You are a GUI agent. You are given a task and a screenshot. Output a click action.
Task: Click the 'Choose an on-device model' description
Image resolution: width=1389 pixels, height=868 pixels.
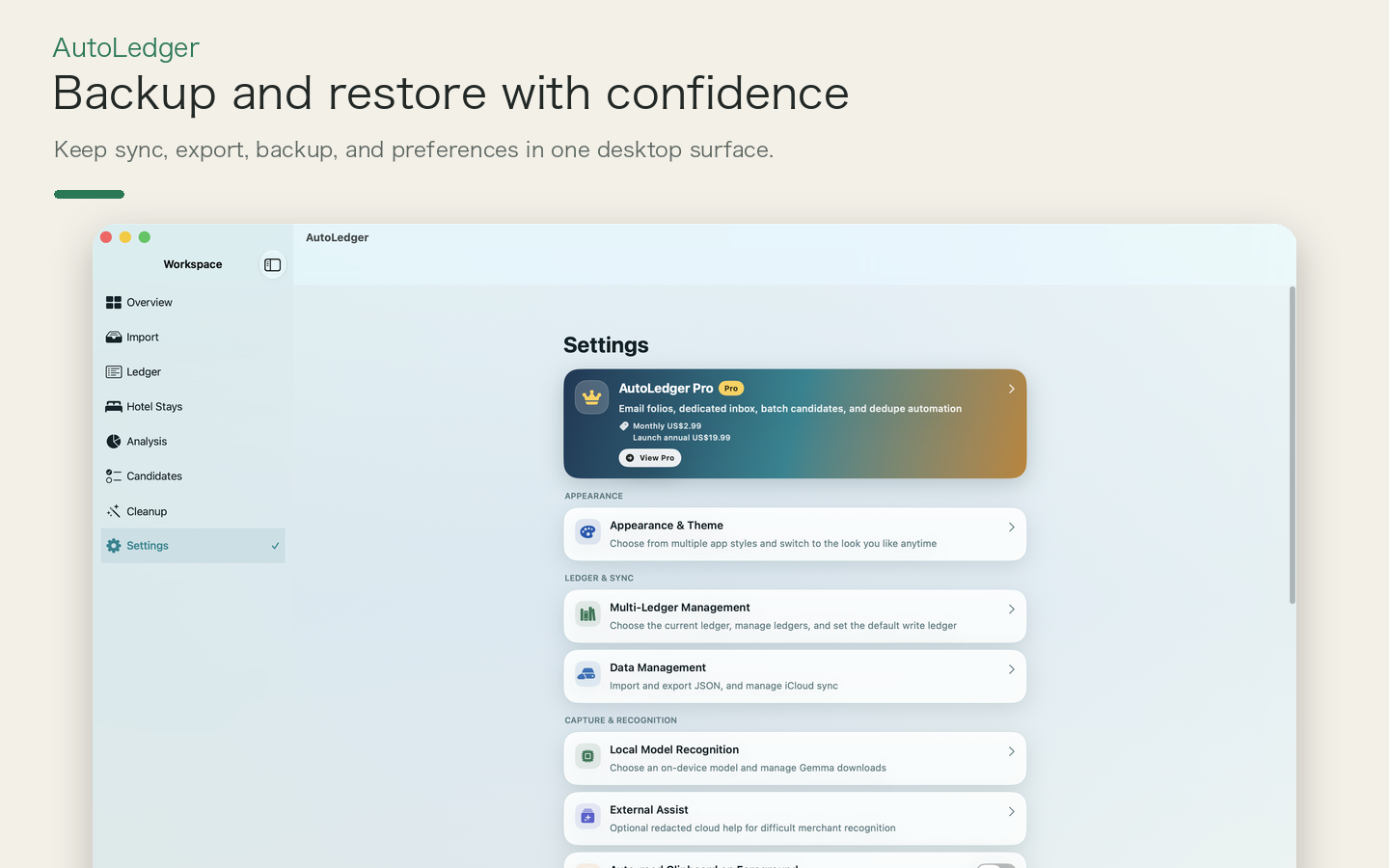[x=748, y=768]
